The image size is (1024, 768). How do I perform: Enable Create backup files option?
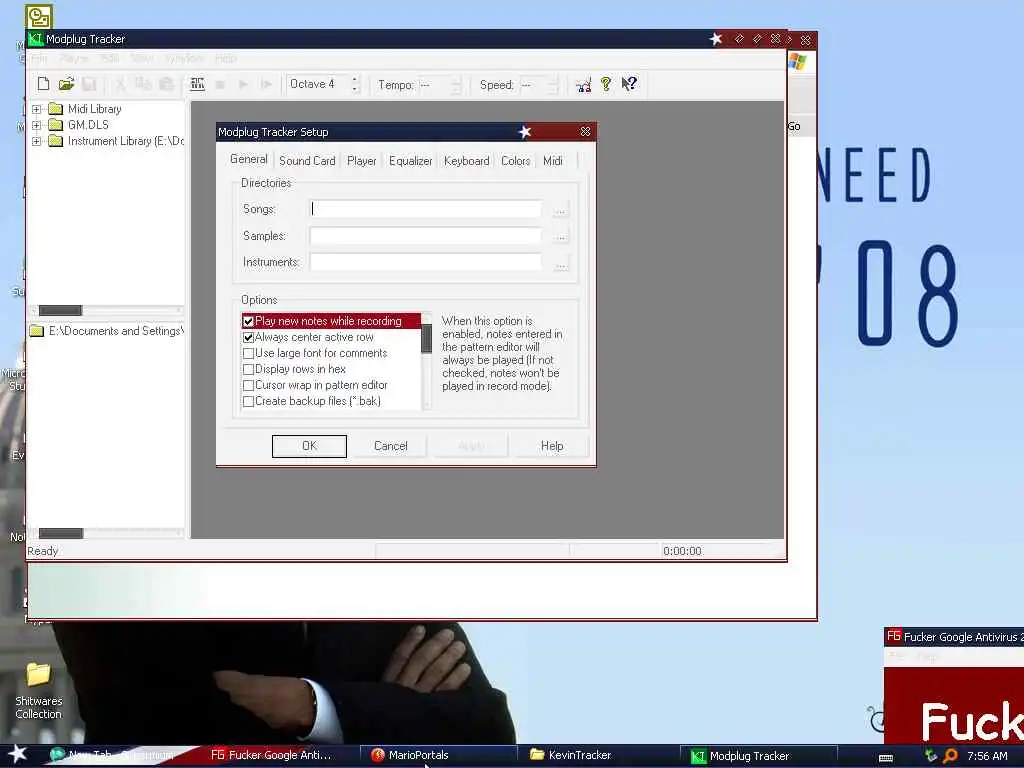pos(248,402)
